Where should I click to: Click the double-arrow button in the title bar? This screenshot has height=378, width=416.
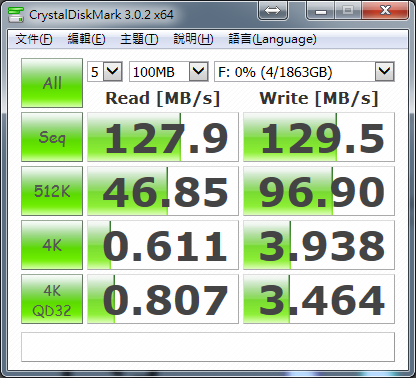(273, 11)
